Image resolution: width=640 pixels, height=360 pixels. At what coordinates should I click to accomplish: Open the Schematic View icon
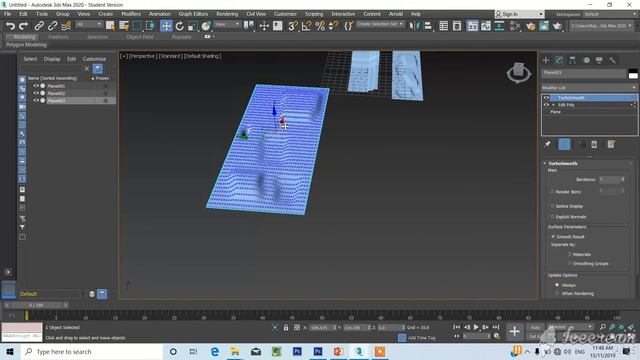click(x=499, y=26)
